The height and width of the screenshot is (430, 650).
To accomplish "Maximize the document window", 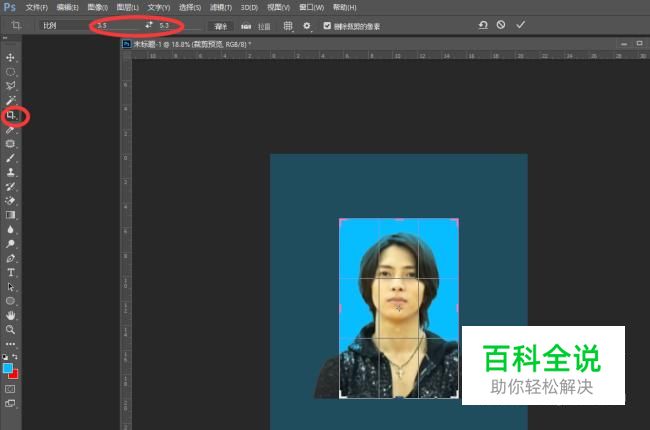I will (x=640, y=43).
